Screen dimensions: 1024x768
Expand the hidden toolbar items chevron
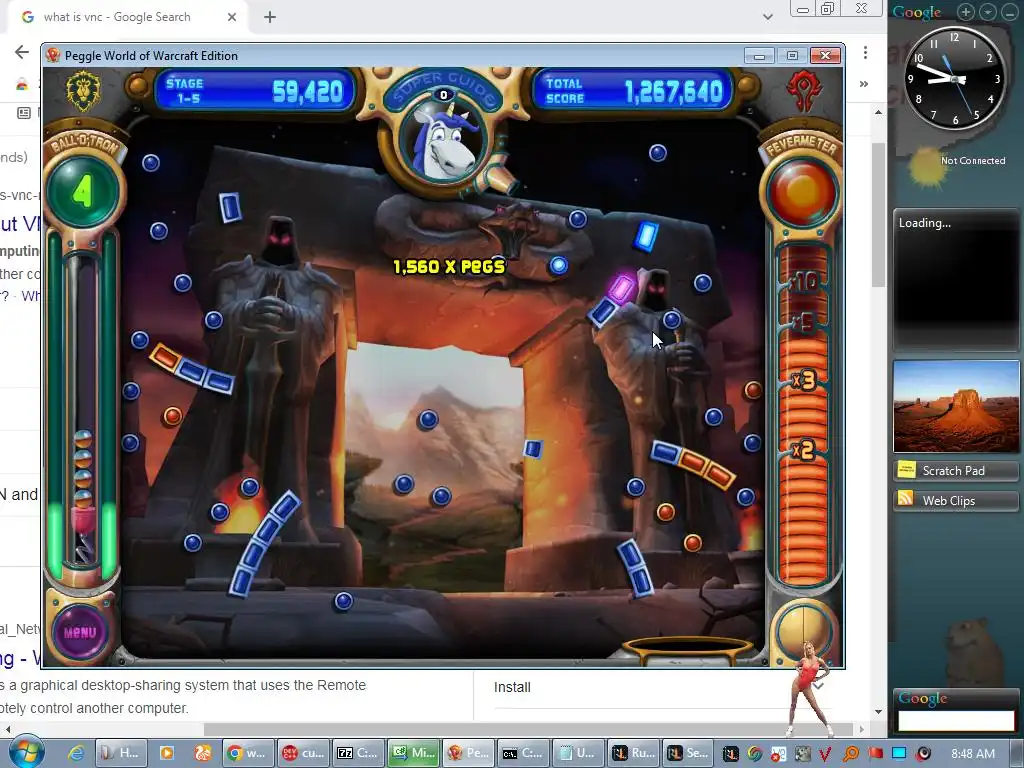click(863, 84)
